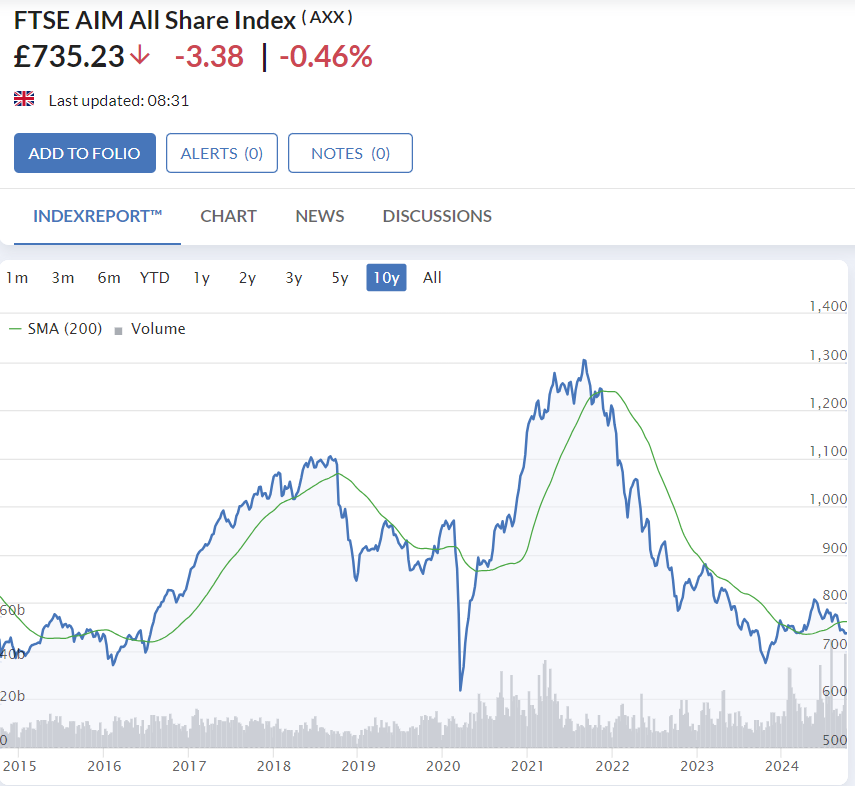The image size is (855, 786).
Task: Select the 1y time range
Action: pos(201,278)
